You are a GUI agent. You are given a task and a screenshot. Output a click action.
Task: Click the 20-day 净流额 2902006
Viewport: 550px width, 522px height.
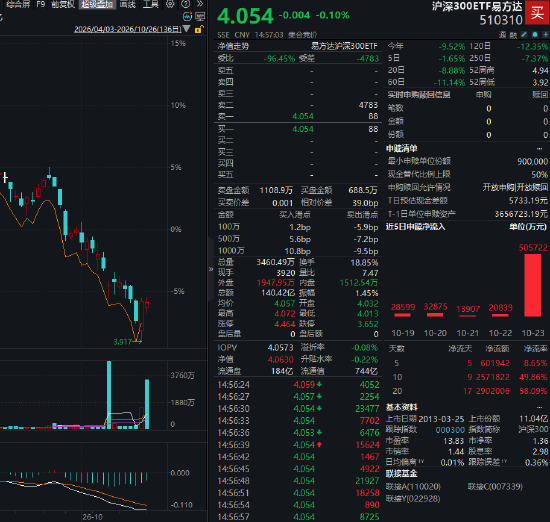(x=492, y=391)
